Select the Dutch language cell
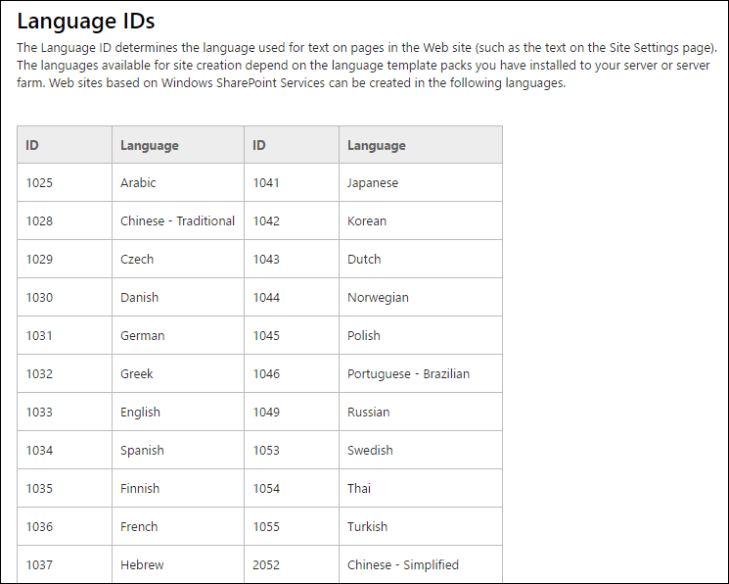 point(364,259)
